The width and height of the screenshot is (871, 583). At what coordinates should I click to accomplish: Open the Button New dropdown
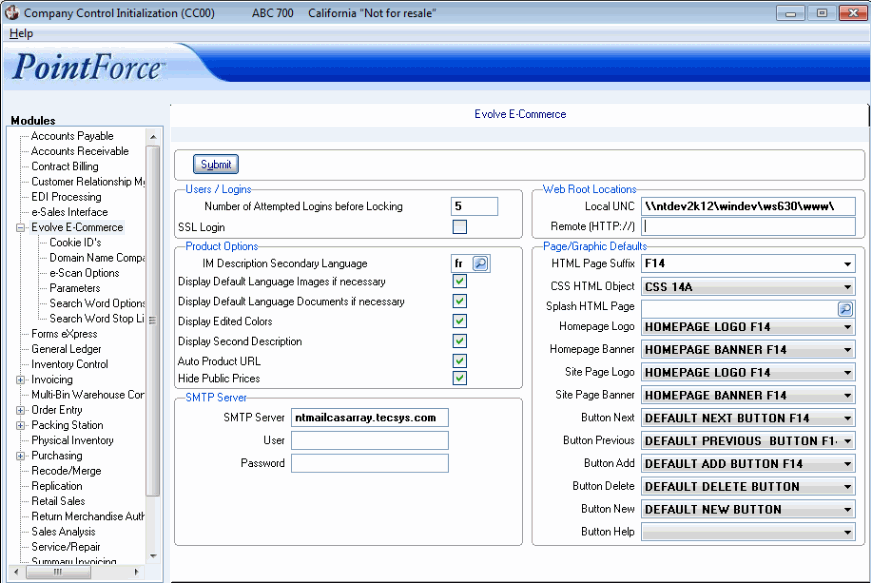(847, 509)
